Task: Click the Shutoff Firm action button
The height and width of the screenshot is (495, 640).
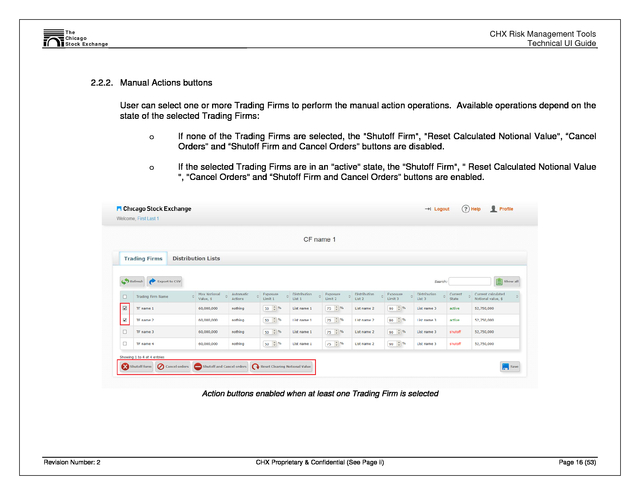Action: coord(137,366)
